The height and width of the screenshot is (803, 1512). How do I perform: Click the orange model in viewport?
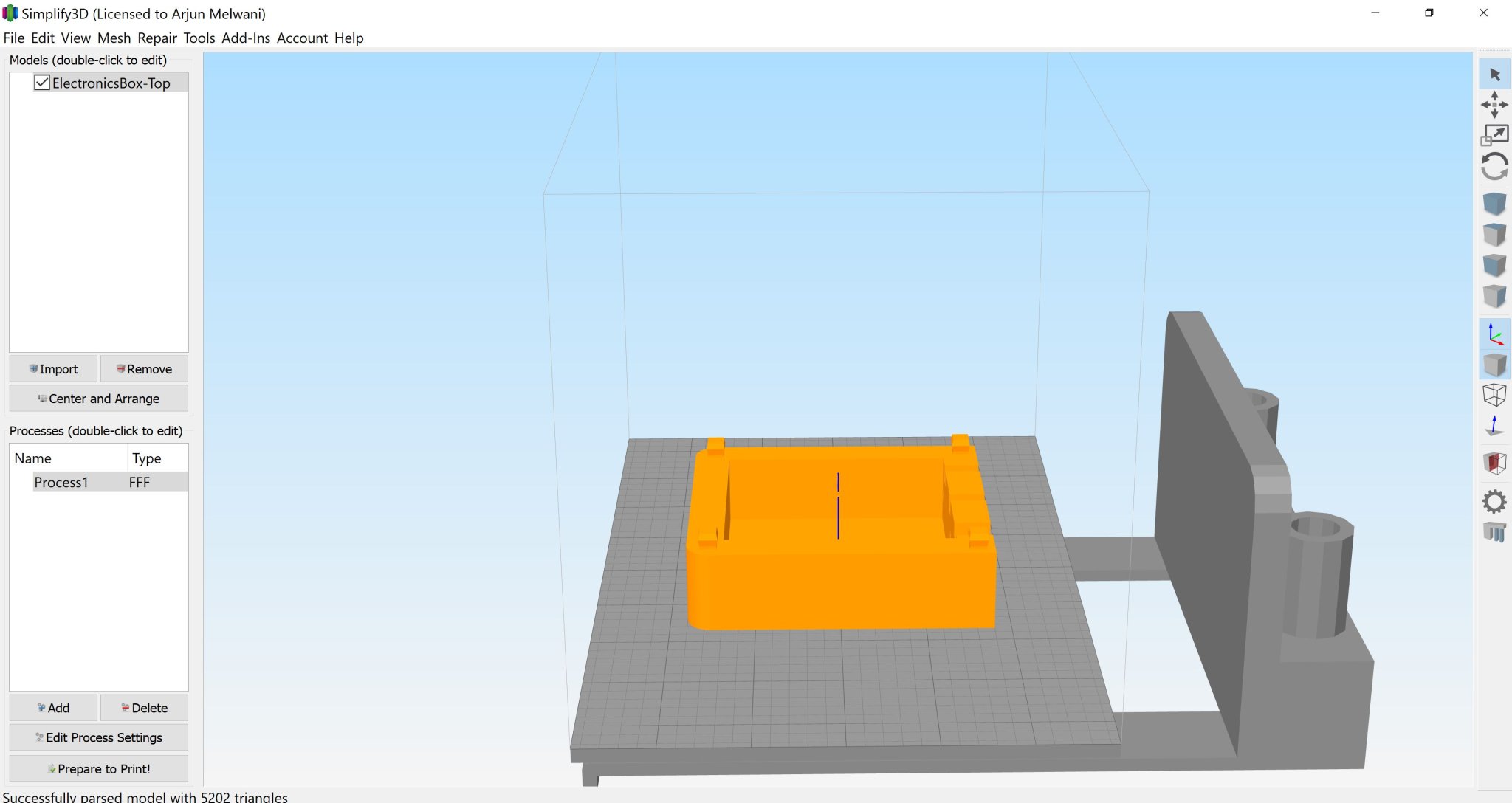pos(842,583)
